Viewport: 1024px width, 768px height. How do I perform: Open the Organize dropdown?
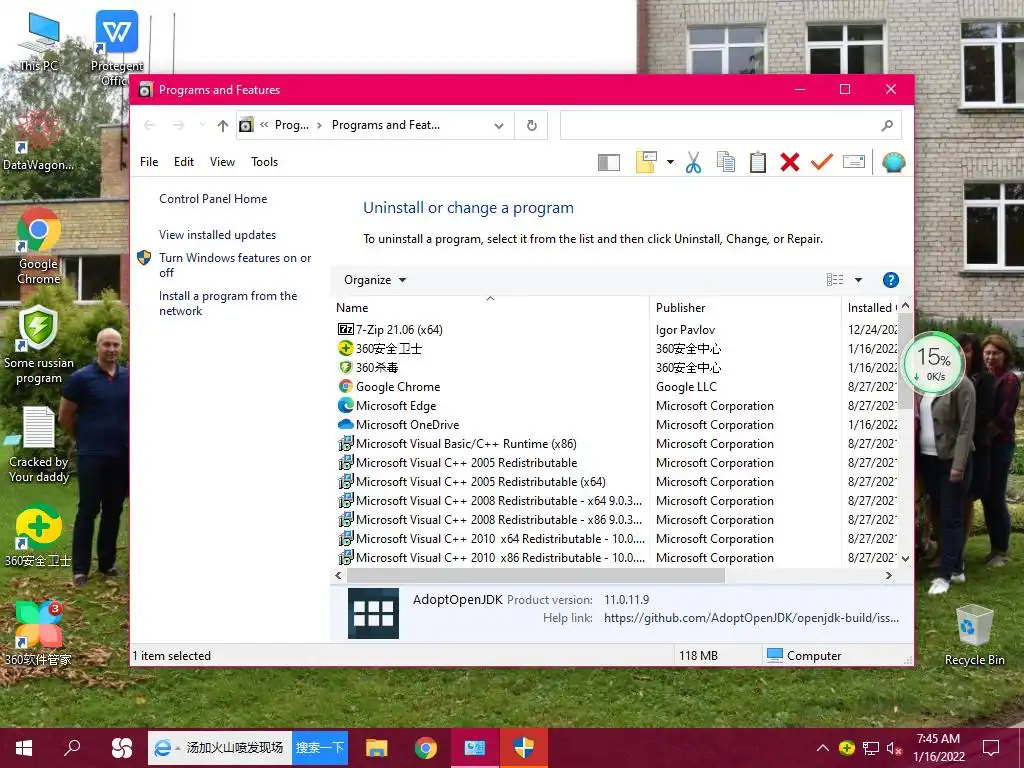coord(375,280)
